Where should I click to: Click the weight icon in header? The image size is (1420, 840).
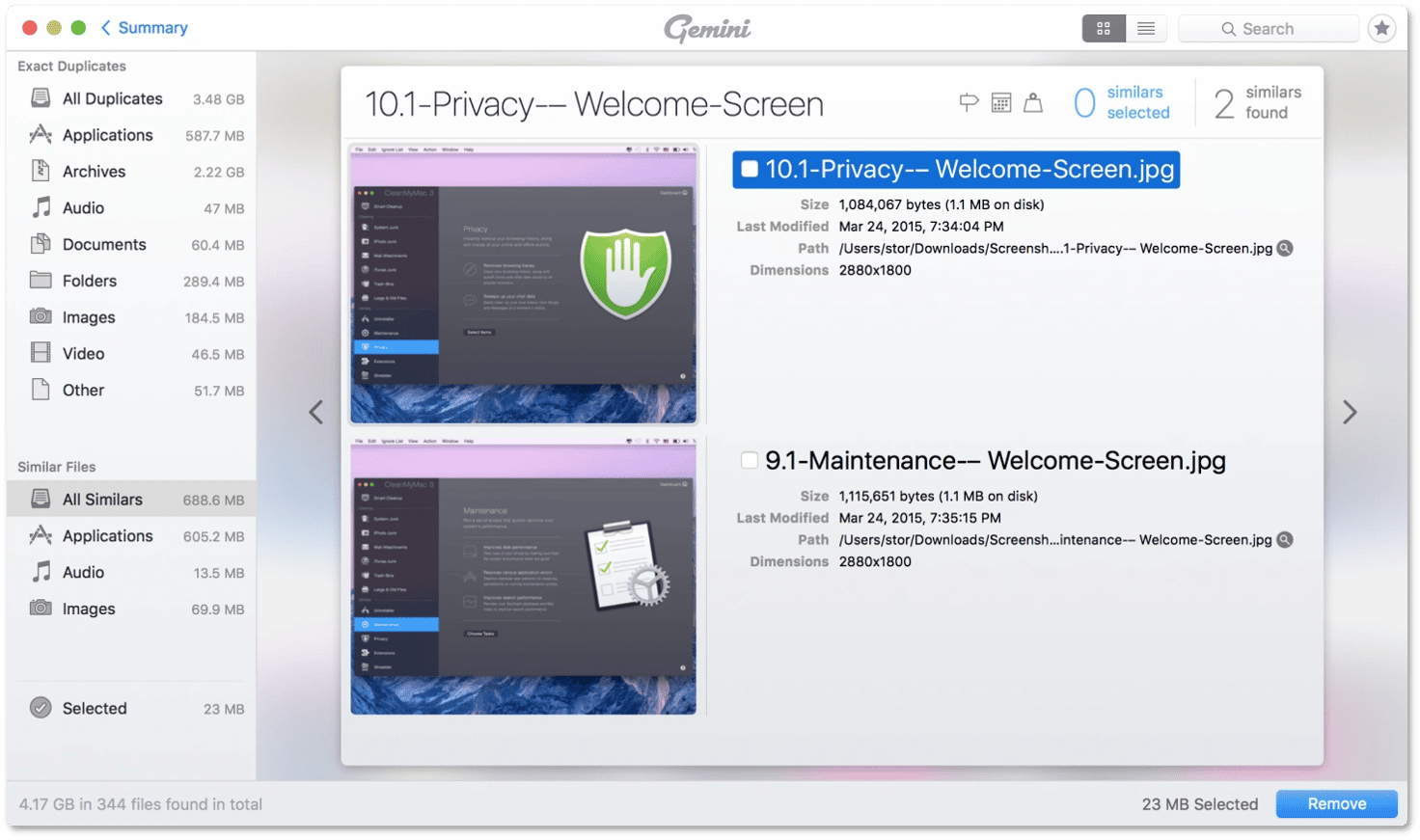1033,102
